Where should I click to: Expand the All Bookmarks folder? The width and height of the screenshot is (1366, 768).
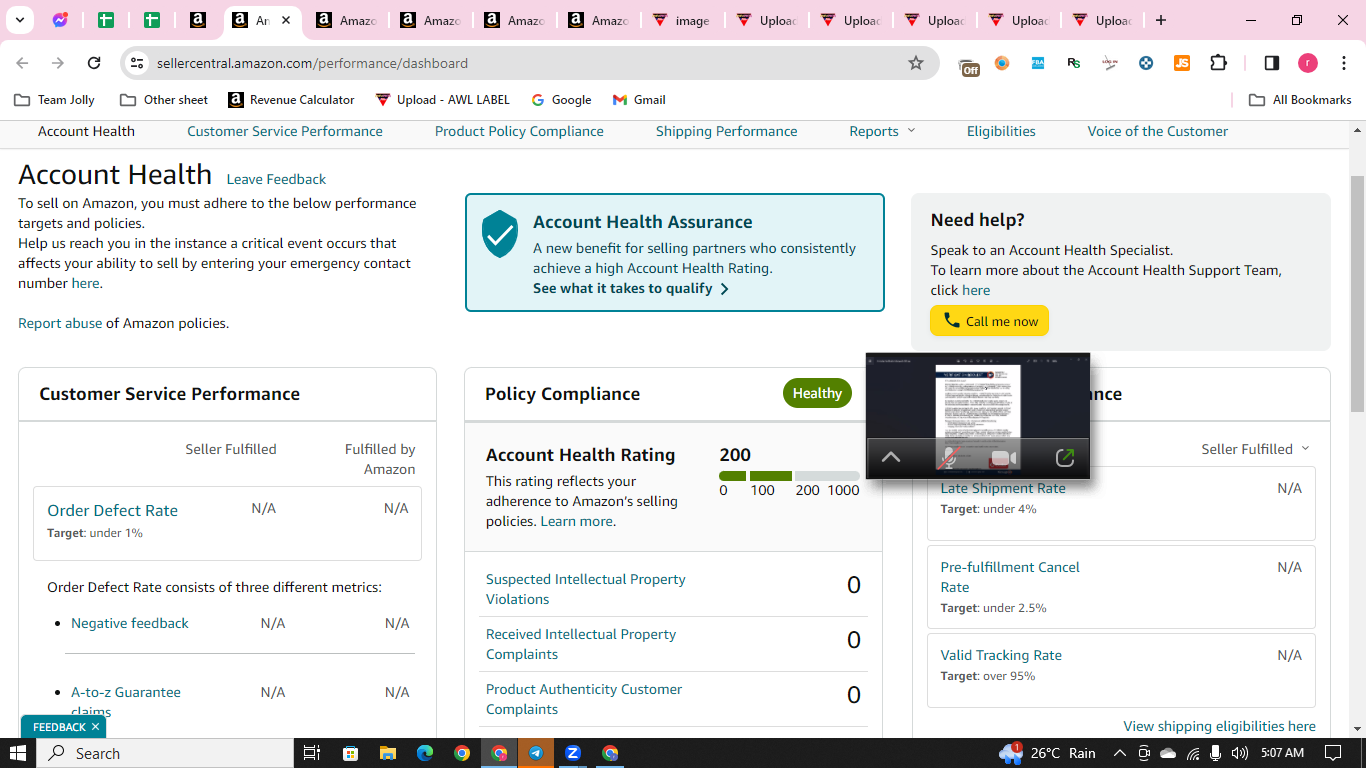(1300, 100)
